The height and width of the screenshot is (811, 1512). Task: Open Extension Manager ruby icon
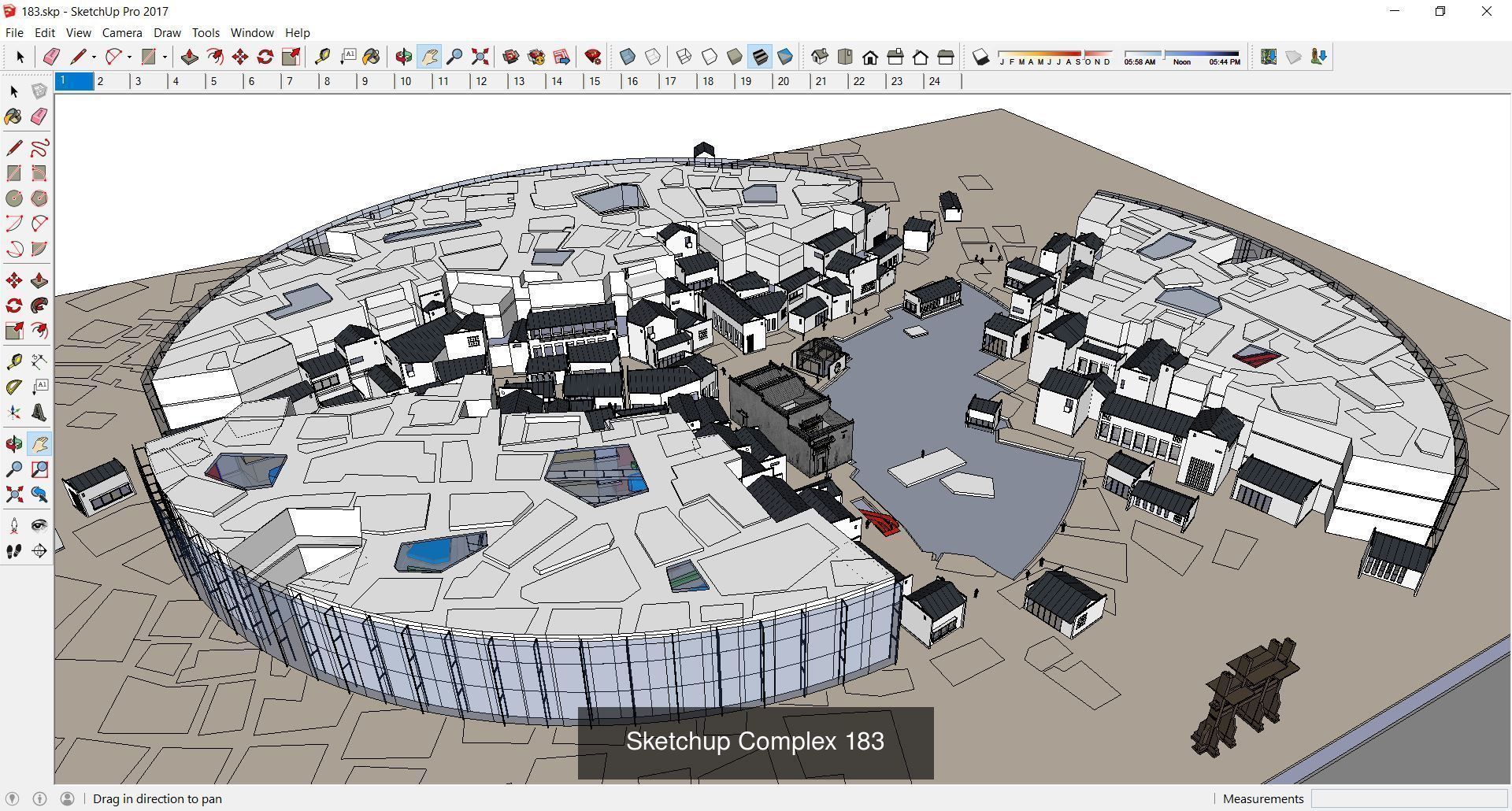(x=593, y=57)
